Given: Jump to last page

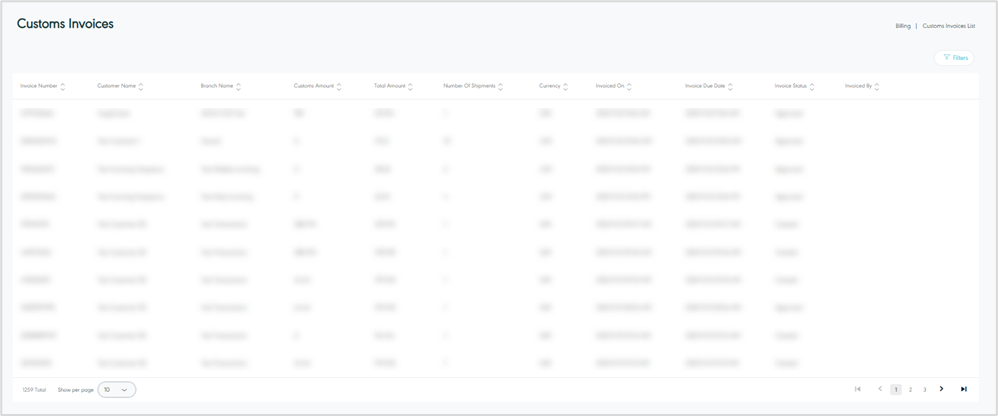Looking at the screenshot, I should (963, 389).
